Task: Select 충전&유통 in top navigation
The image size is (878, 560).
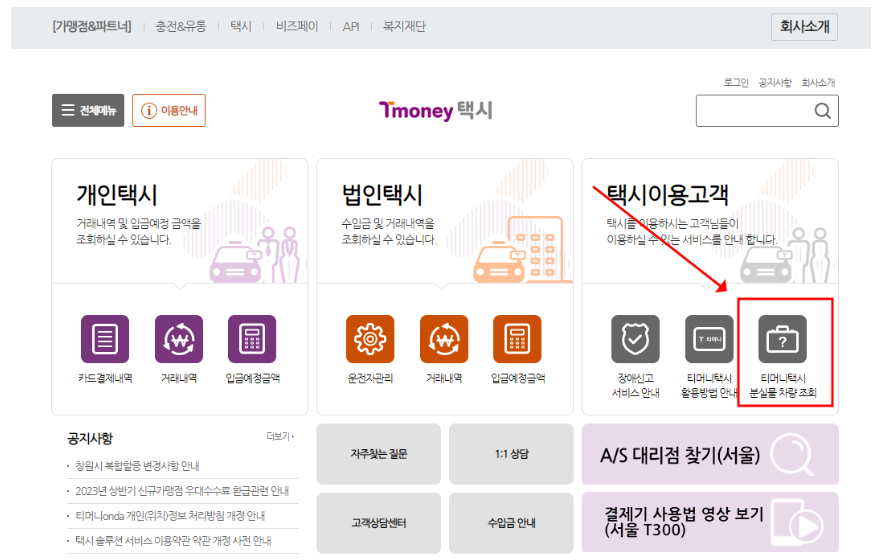Action: (x=181, y=26)
